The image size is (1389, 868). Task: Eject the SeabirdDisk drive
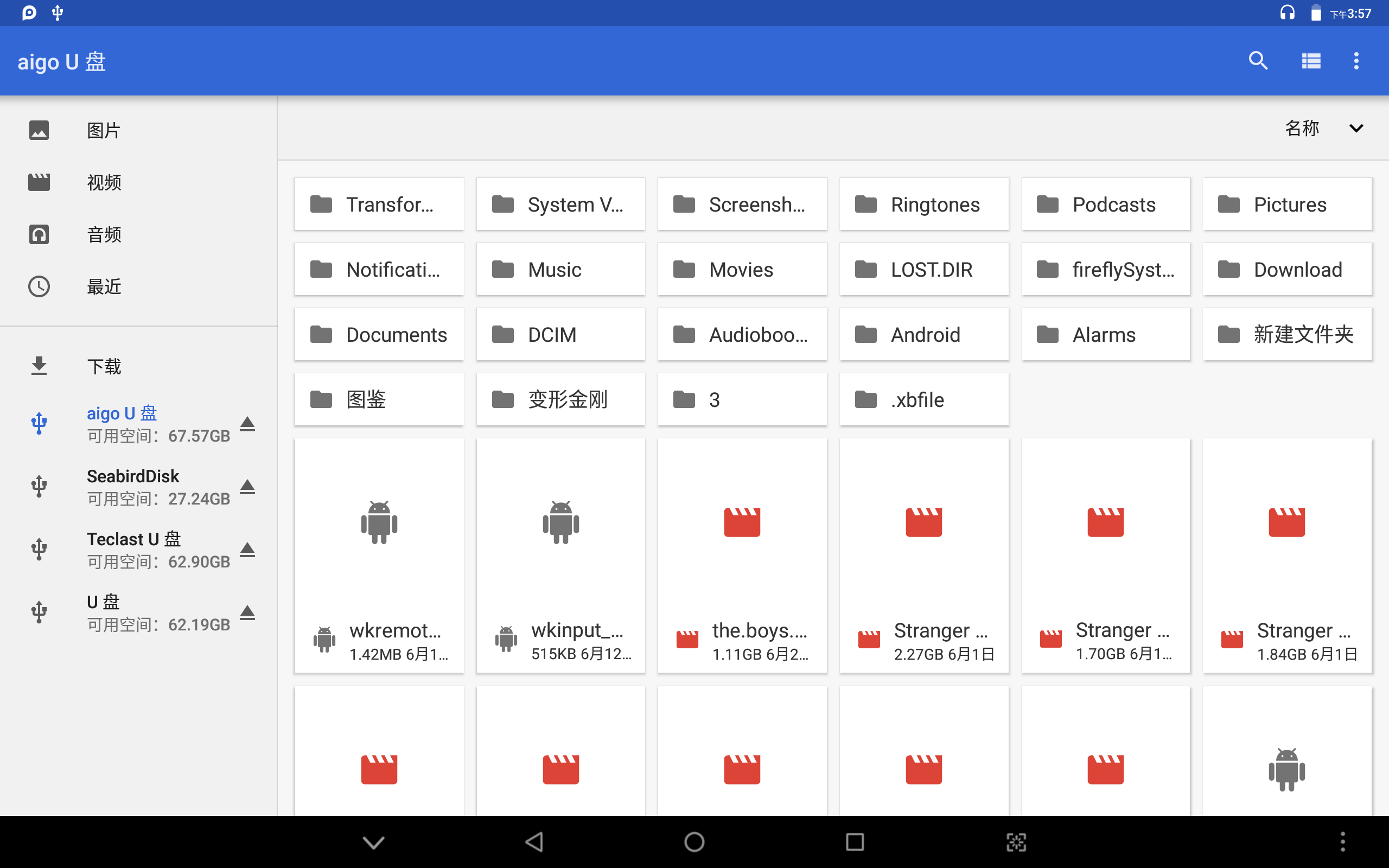pos(247,487)
